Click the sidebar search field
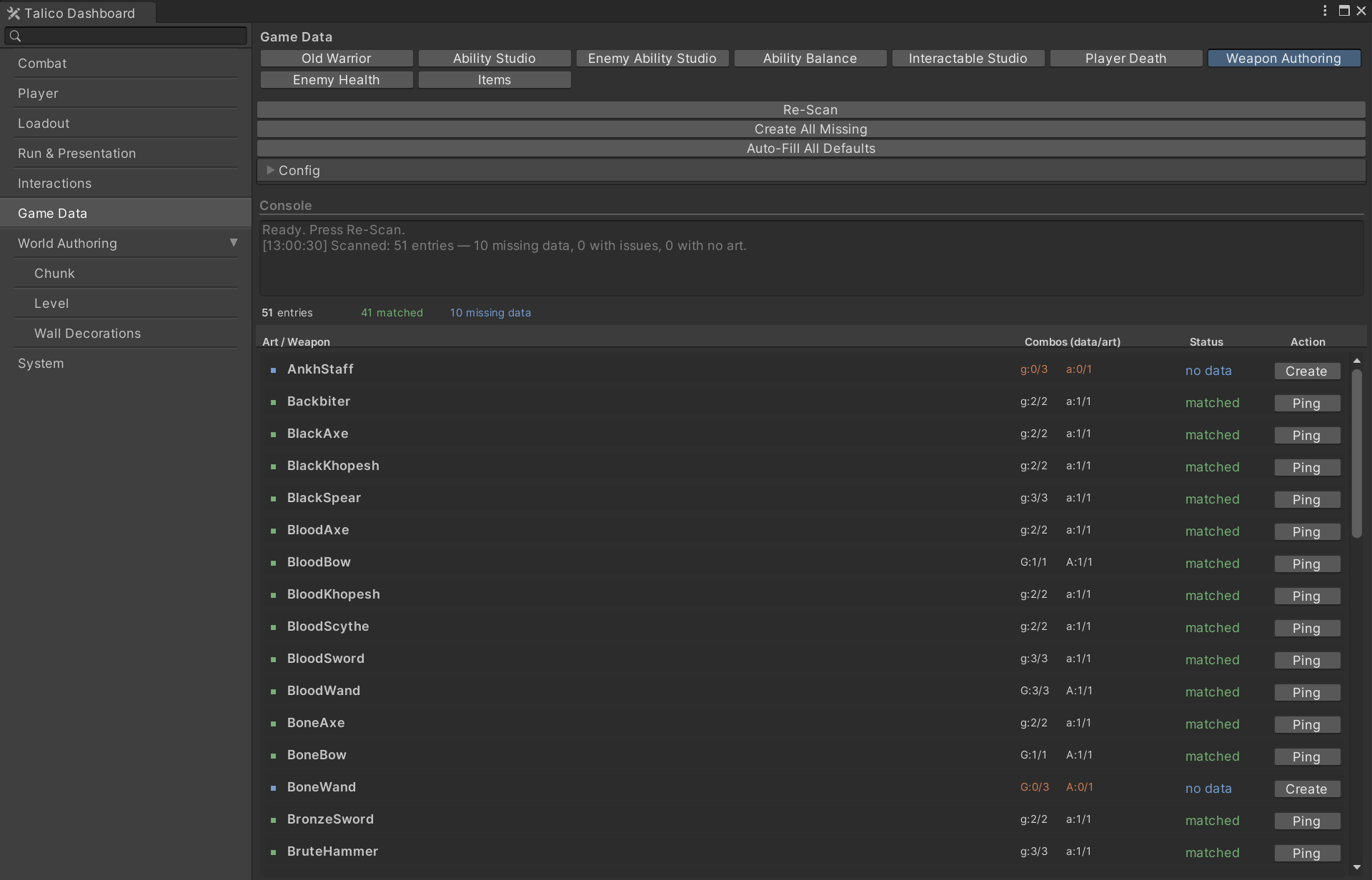 (x=126, y=36)
